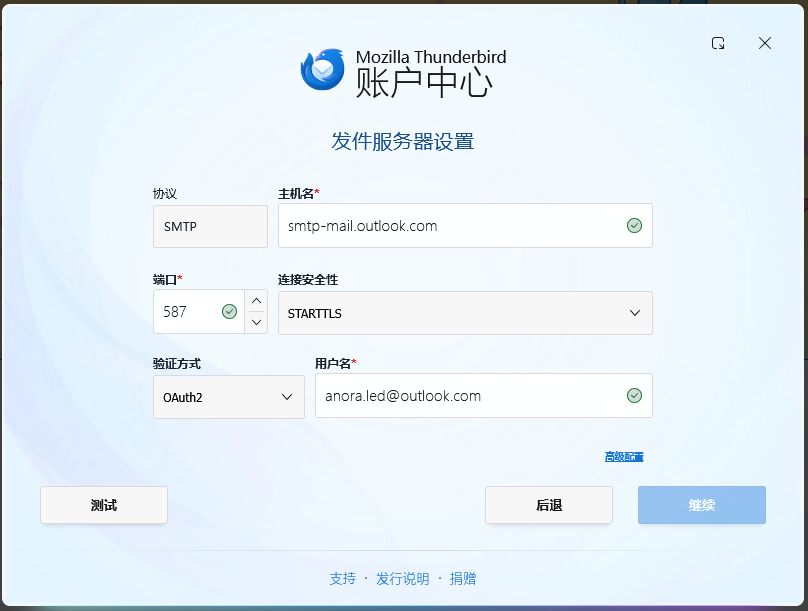Click the hostname field green validation checkmark
Viewport: 808px width, 611px height.
(x=634, y=226)
